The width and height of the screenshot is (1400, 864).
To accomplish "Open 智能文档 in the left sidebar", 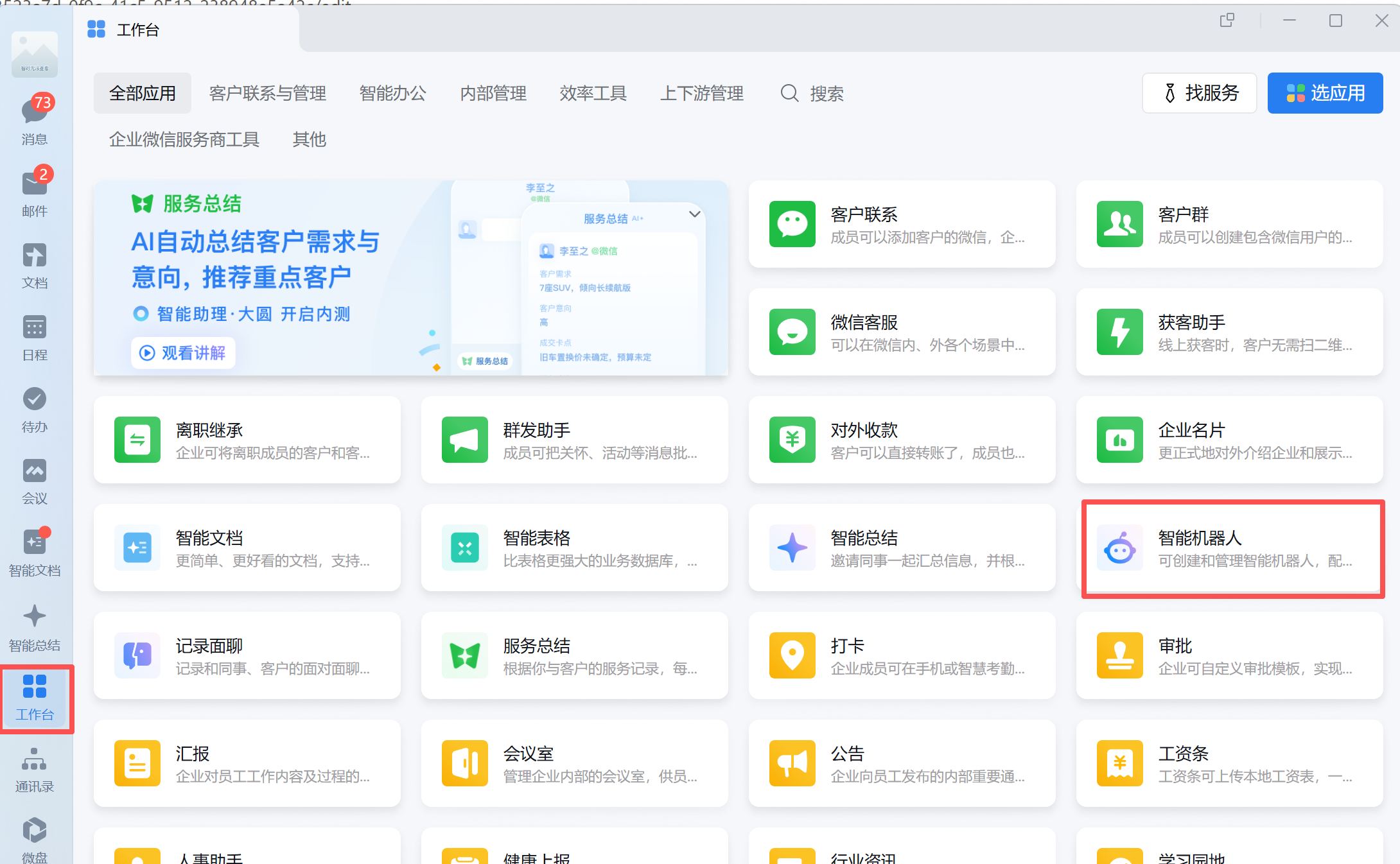I will [35, 553].
